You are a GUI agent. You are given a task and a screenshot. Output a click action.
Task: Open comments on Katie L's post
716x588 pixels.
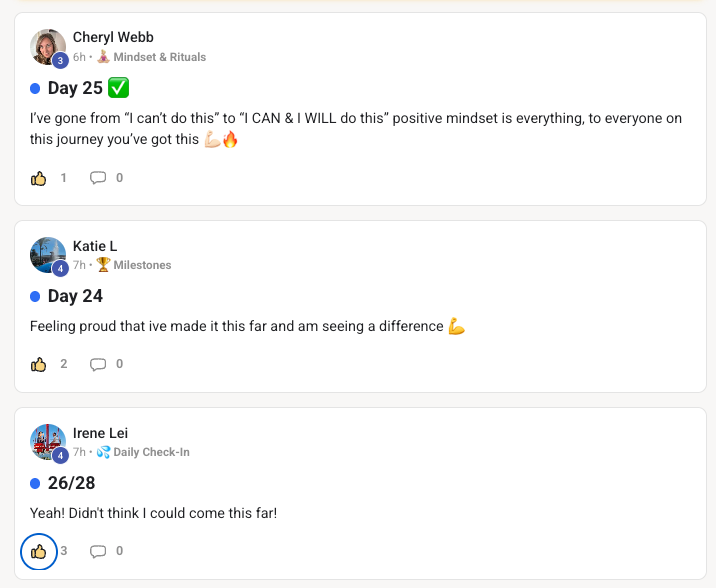pyautogui.click(x=98, y=364)
